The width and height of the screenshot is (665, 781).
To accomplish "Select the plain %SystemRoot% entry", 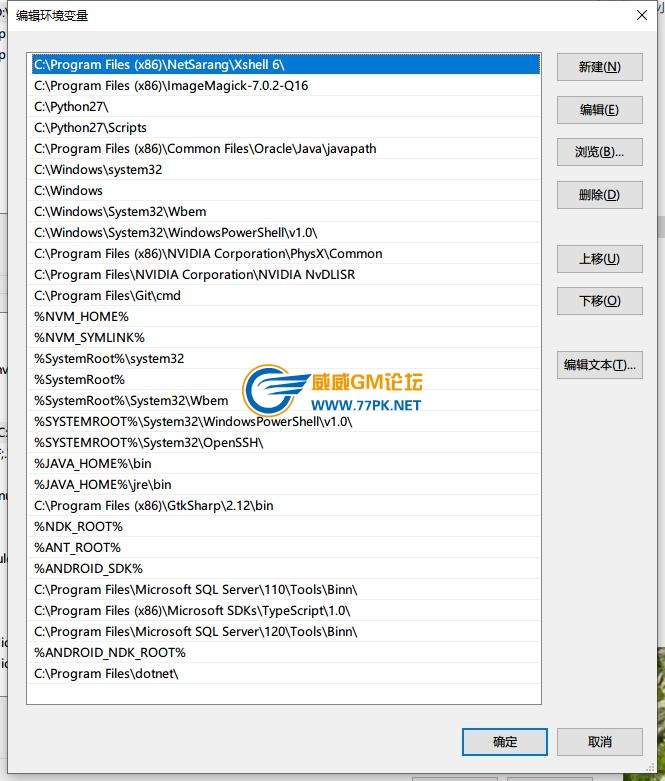I will 285,380.
